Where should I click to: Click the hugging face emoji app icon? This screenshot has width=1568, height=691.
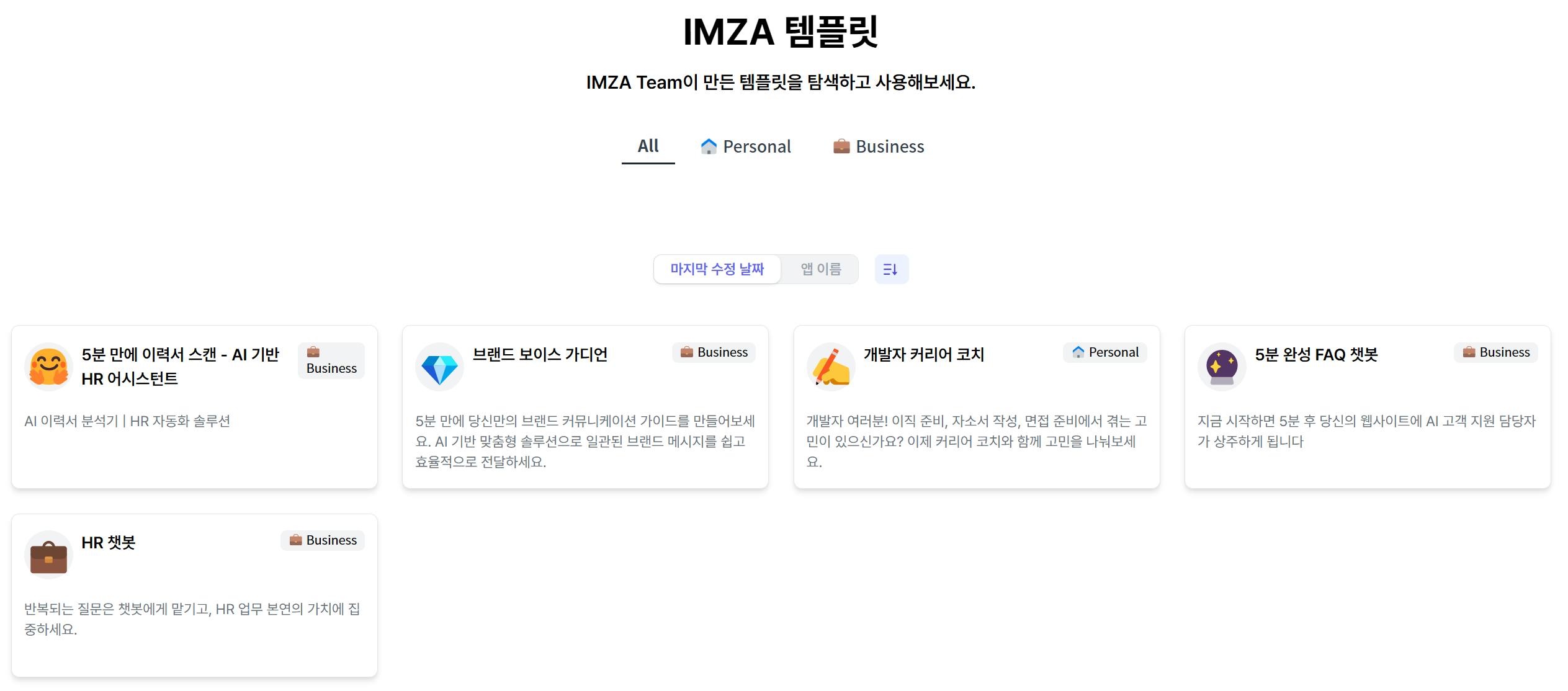click(48, 367)
